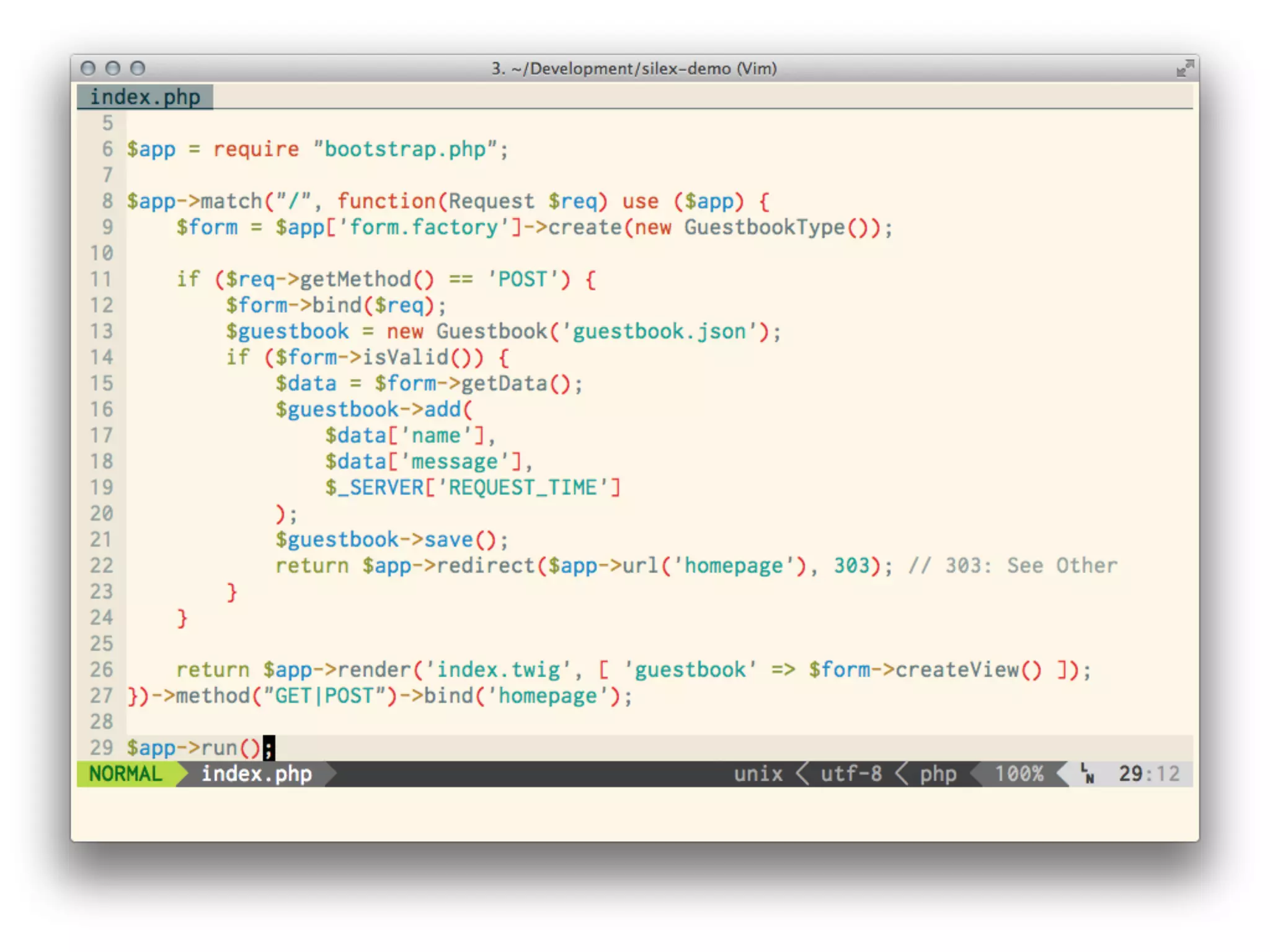This screenshot has height=952, width=1270.
Task: Click the unix file format segment
Action: pos(758,773)
